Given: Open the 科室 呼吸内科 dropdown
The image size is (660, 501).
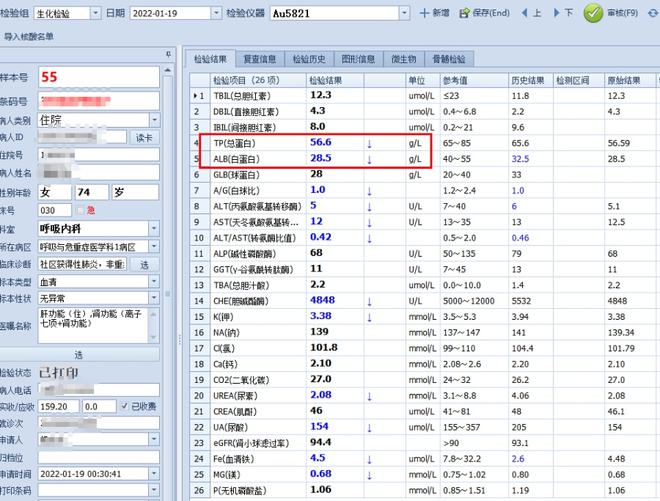Looking at the screenshot, I should click(154, 229).
